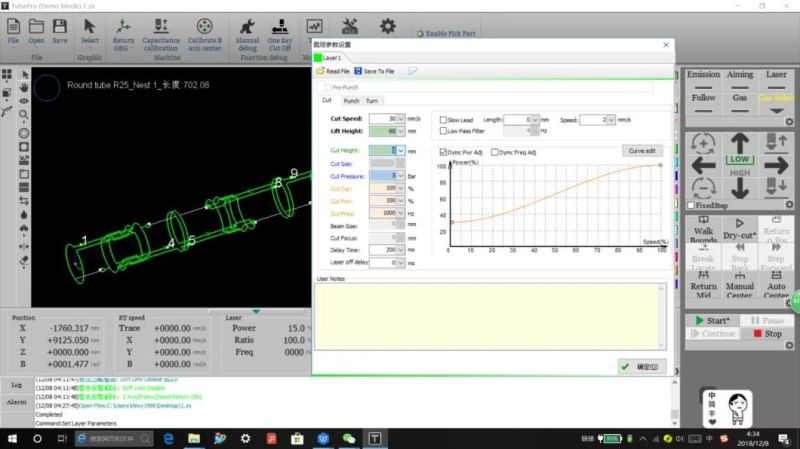Open the Log tab
Image resolution: width=800 pixels, height=449 pixels.
click(x=16, y=385)
